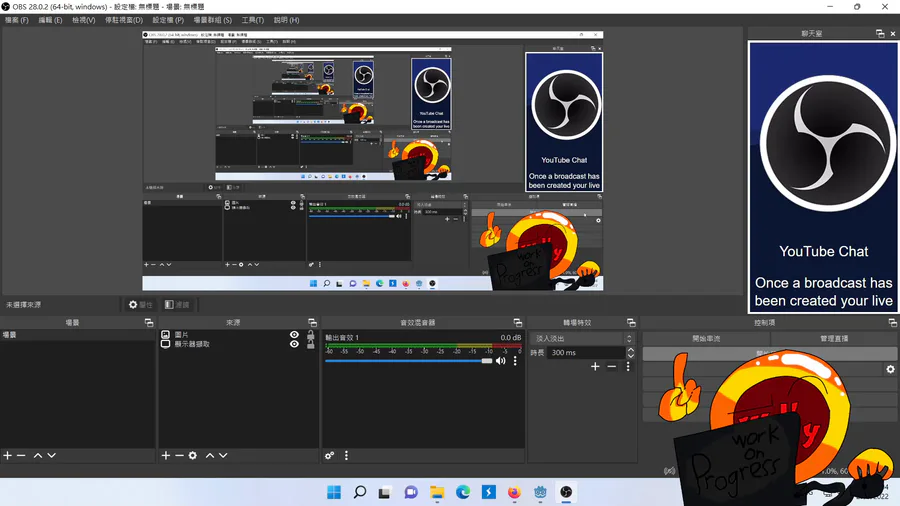
Task: Open File Explorer from taskbar
Action: point(437,492)
